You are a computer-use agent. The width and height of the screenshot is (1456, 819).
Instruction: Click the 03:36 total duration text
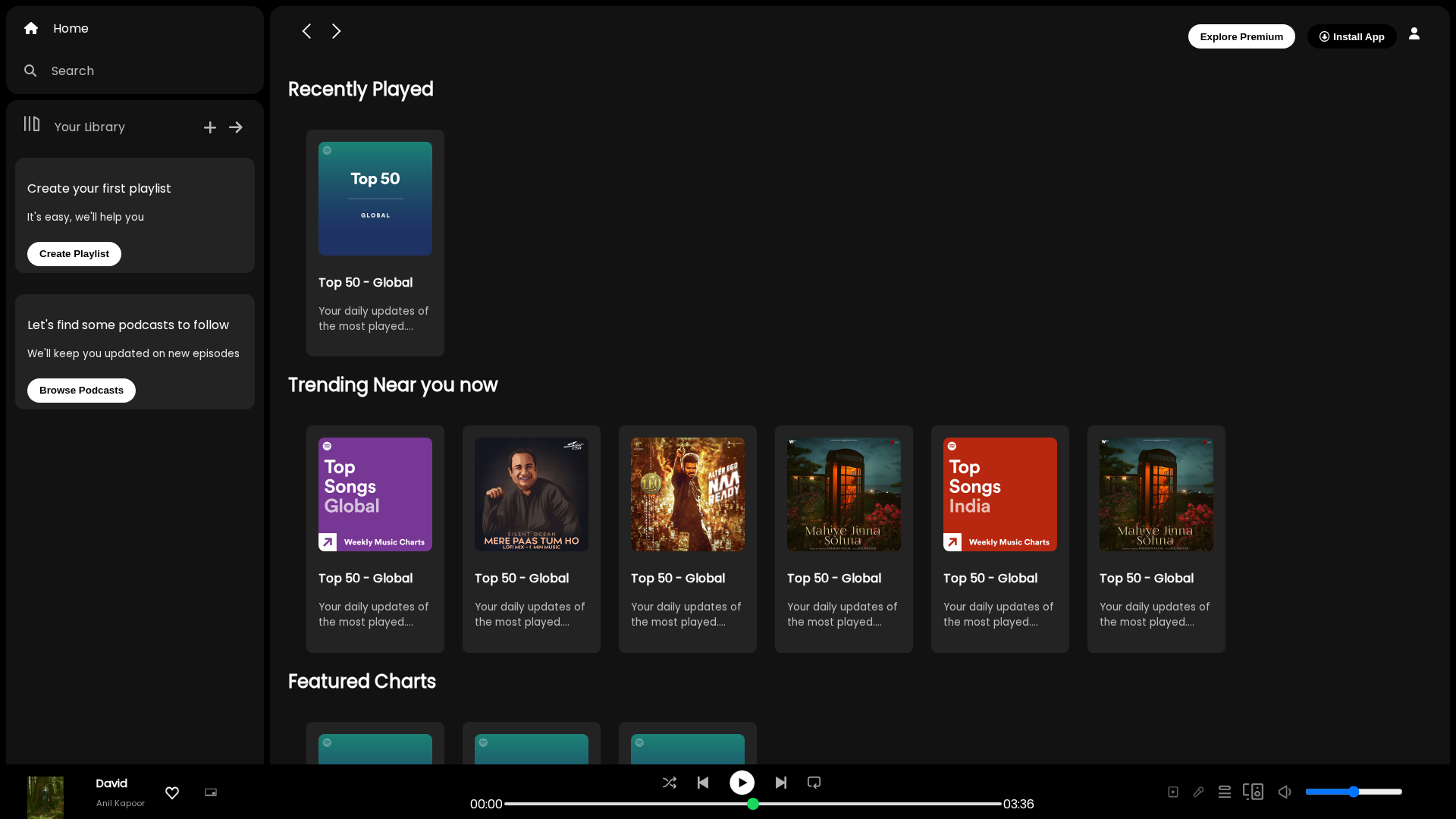[x=1018, y=804]
